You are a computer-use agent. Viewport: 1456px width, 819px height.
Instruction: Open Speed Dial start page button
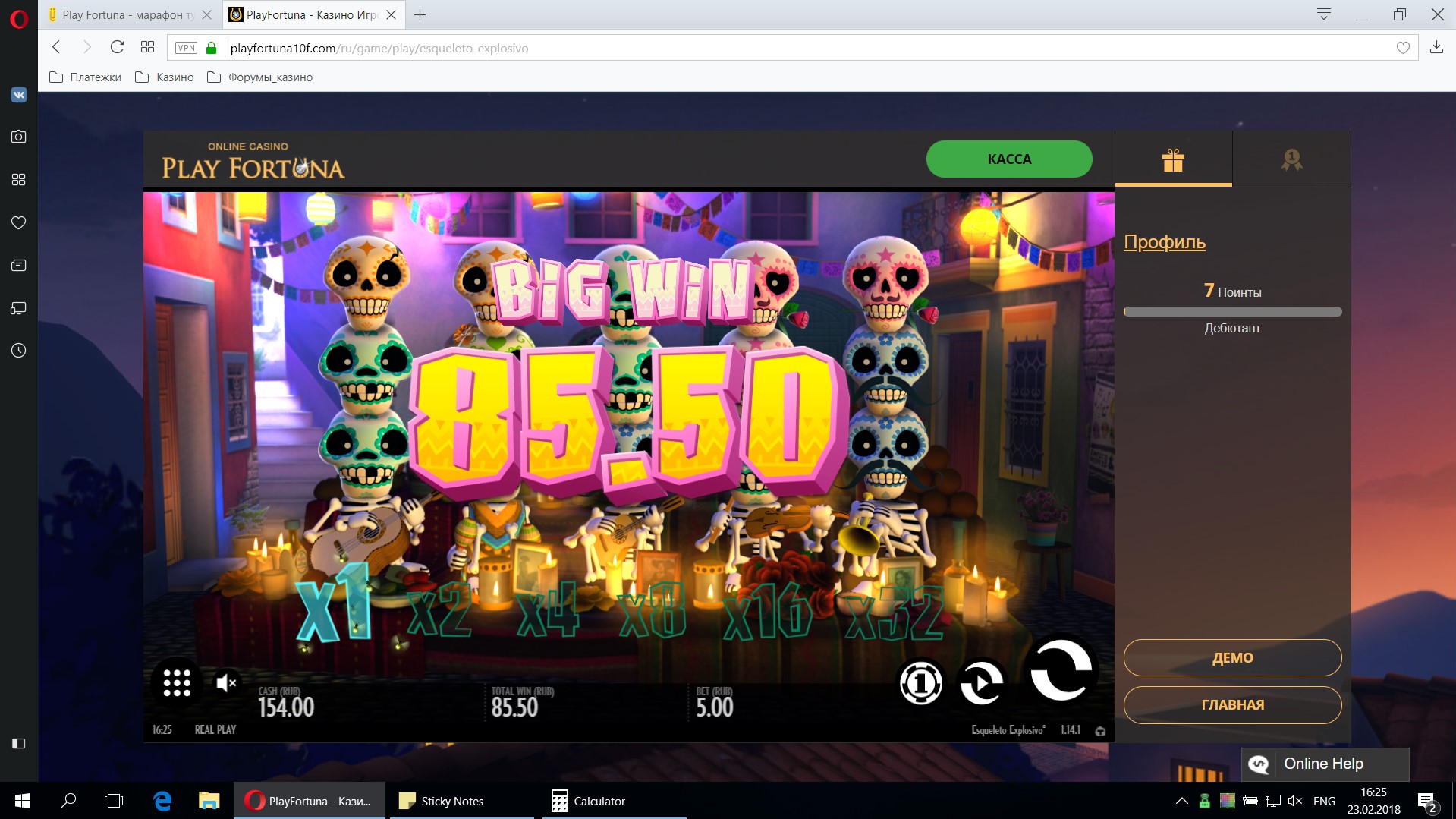coord(147,47)
